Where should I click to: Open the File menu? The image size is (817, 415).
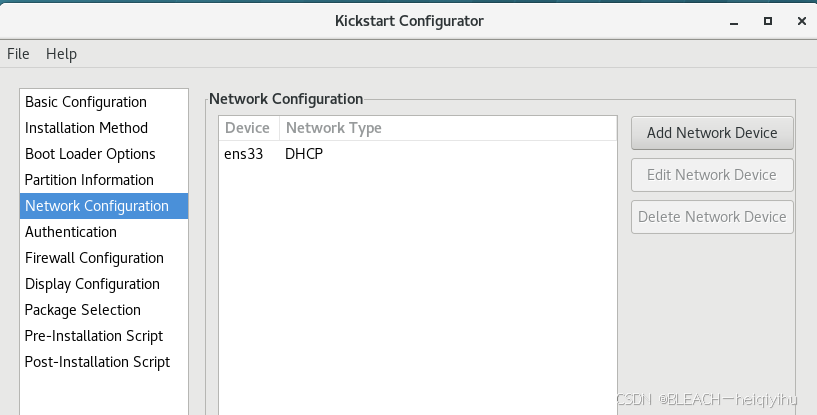[18, 54]
